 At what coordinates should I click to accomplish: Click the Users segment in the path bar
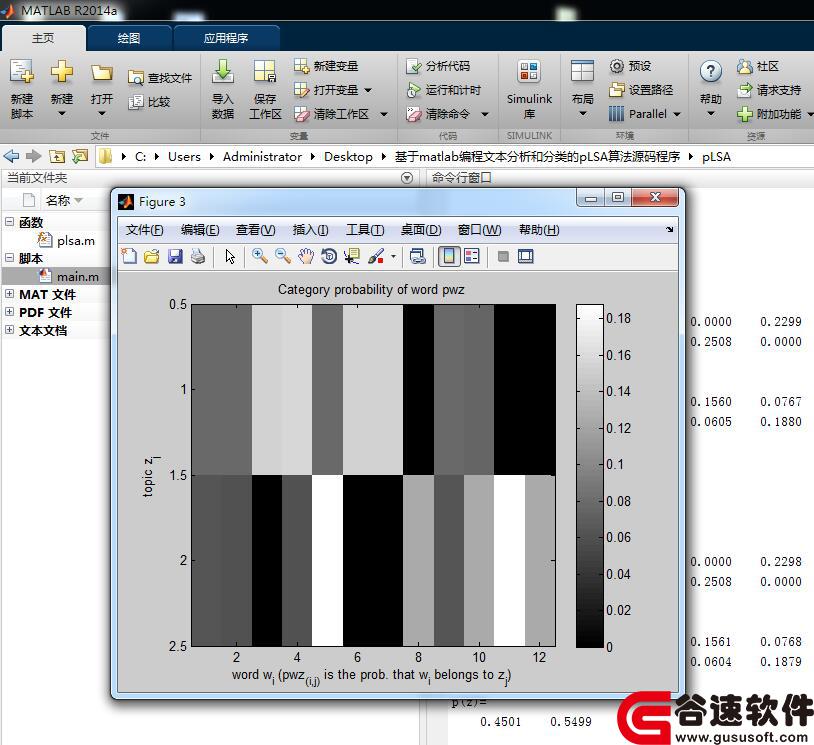pyautogui.click(x=184, y=157)
